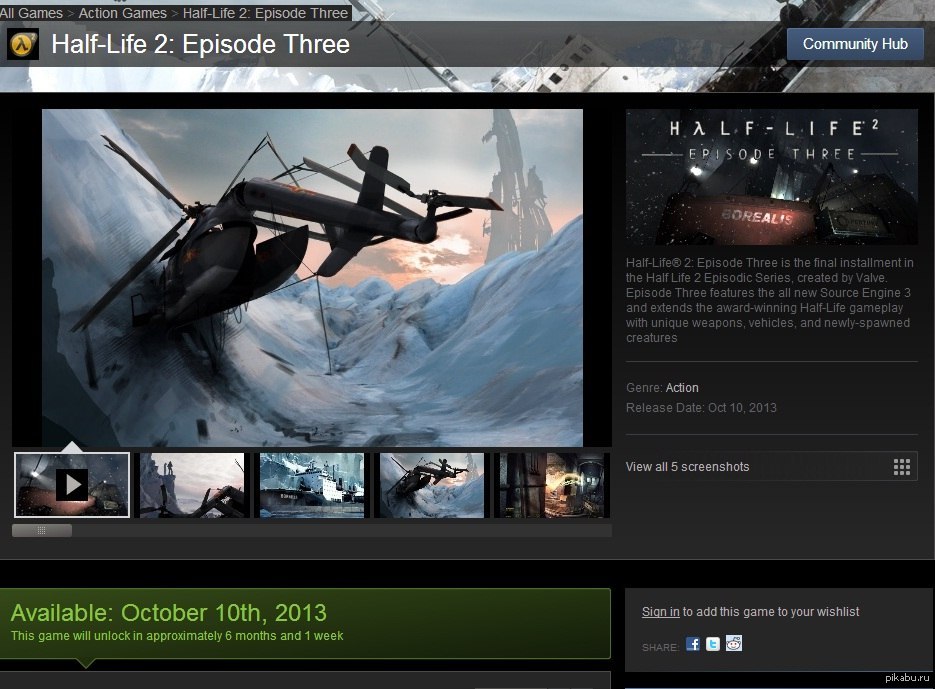Select the crashed helicopter screenshot thumbnail

pos(432,485)
